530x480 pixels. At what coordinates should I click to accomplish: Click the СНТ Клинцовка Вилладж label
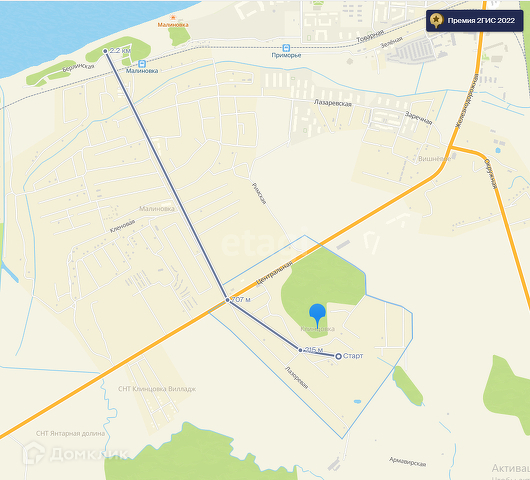click(x=157, y=389)
